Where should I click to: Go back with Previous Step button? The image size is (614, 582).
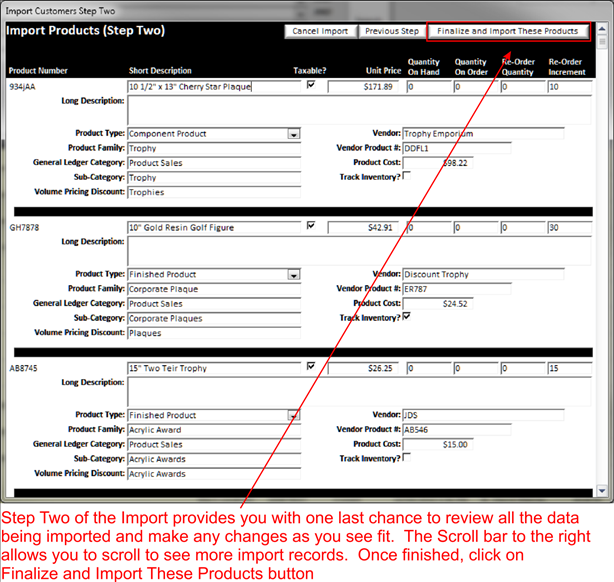(x=392, y=31)
